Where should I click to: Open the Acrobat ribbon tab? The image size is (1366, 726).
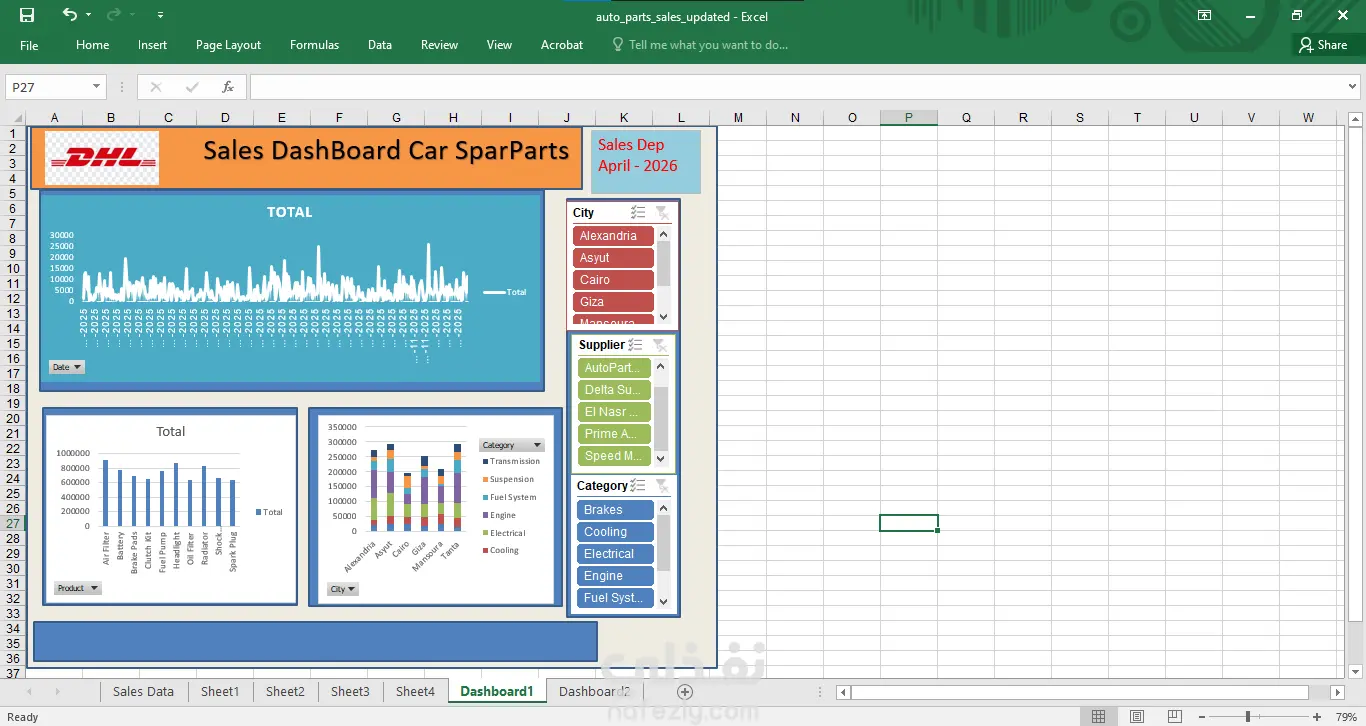point(562,45)
